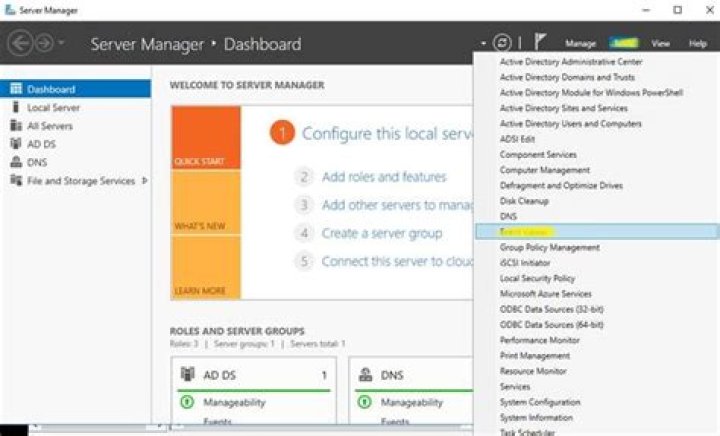Click the AD DS sidebar icon
This screenshot has height=436, width=720.
pos(16,143)
